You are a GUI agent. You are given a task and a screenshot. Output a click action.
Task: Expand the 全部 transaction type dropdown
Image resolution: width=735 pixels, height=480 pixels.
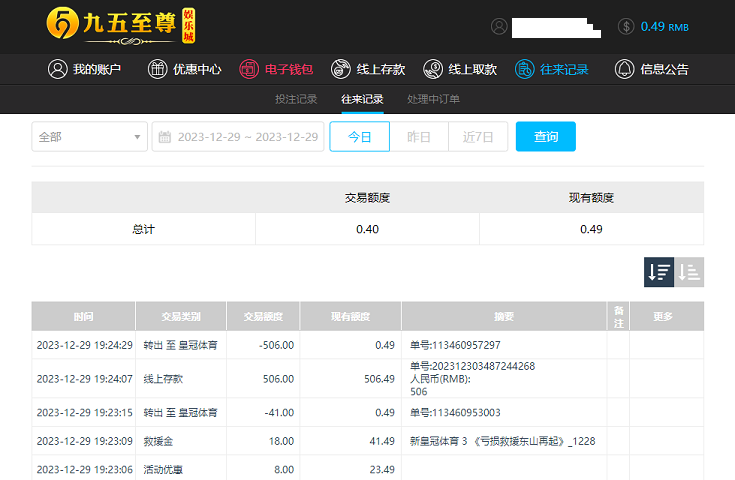click(89, 137)
